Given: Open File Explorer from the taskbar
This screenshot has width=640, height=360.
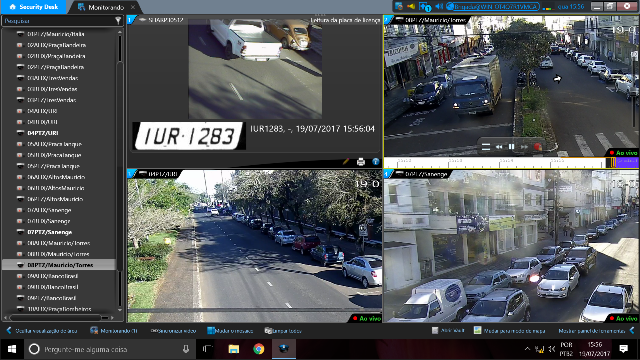Looking at the screenshot, I should tap(233, 349).
